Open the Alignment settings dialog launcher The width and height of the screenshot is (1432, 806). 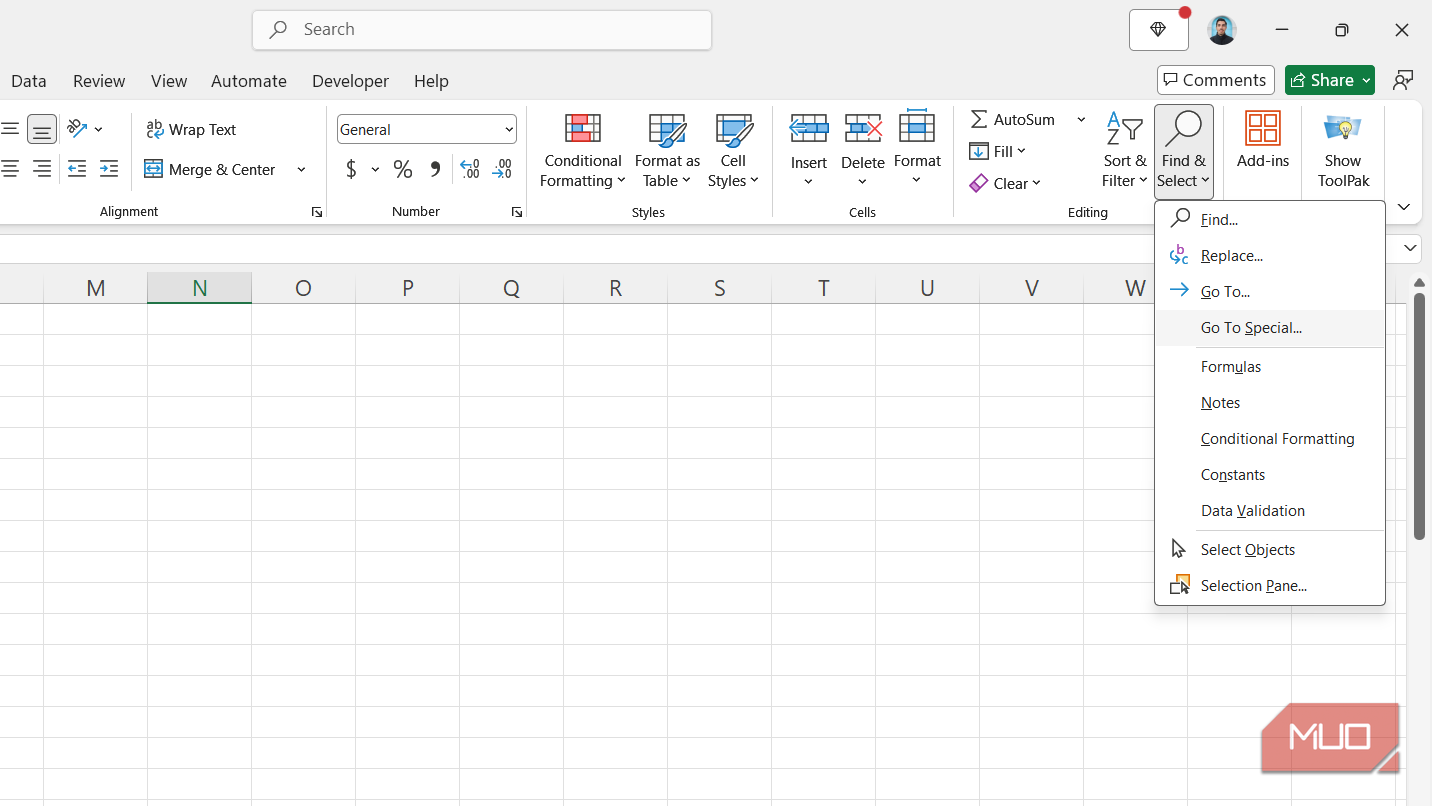click(316, 212)
